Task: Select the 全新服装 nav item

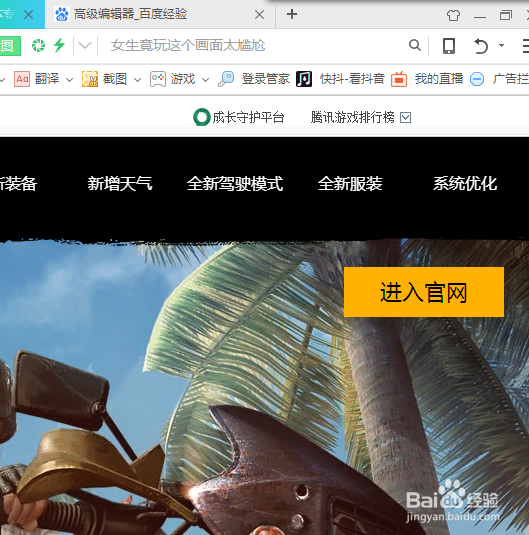Action: (x=350, y=184)
